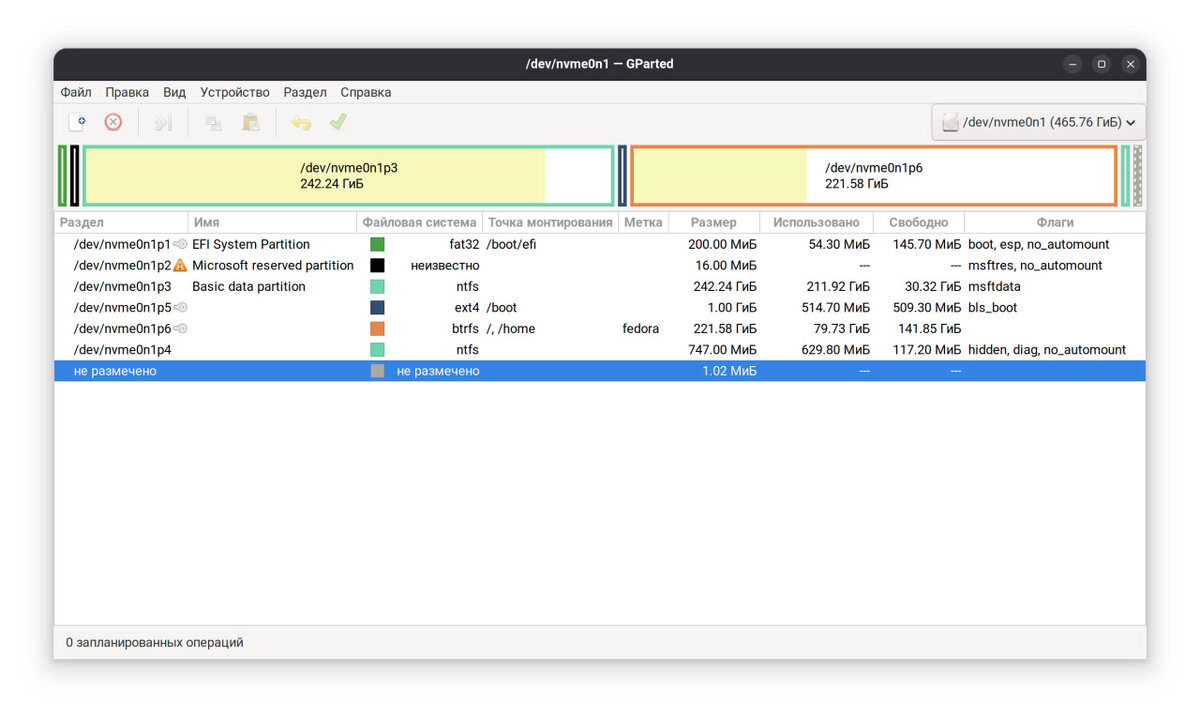Viewport: 1200px width, 718px height.
Task: Click the /boot/efi mount point cell
Action: coord(511,244)
